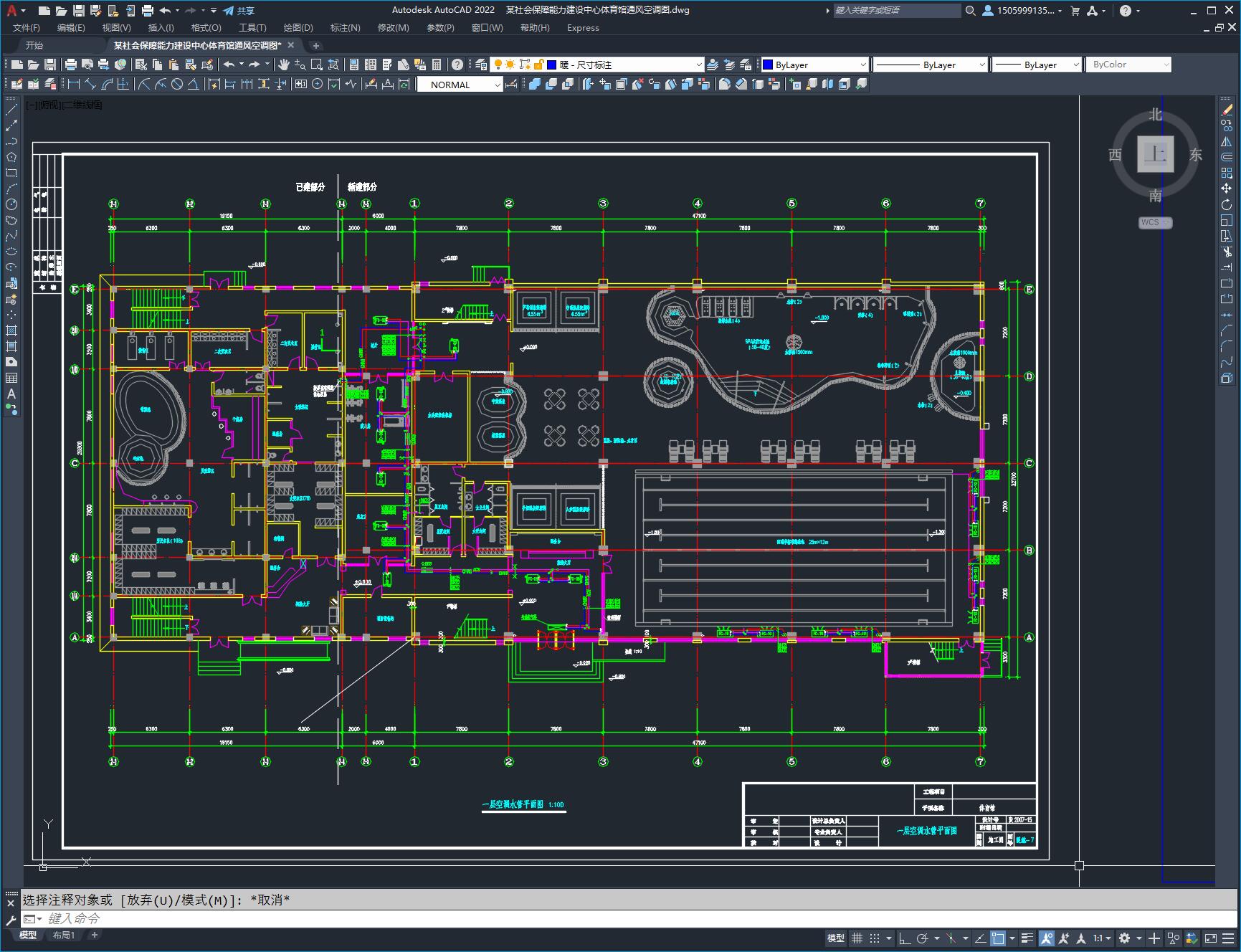Screen dimensions: 1241x952
Task: Toggle layer freeze sun icon
Action: pos(510,65)
